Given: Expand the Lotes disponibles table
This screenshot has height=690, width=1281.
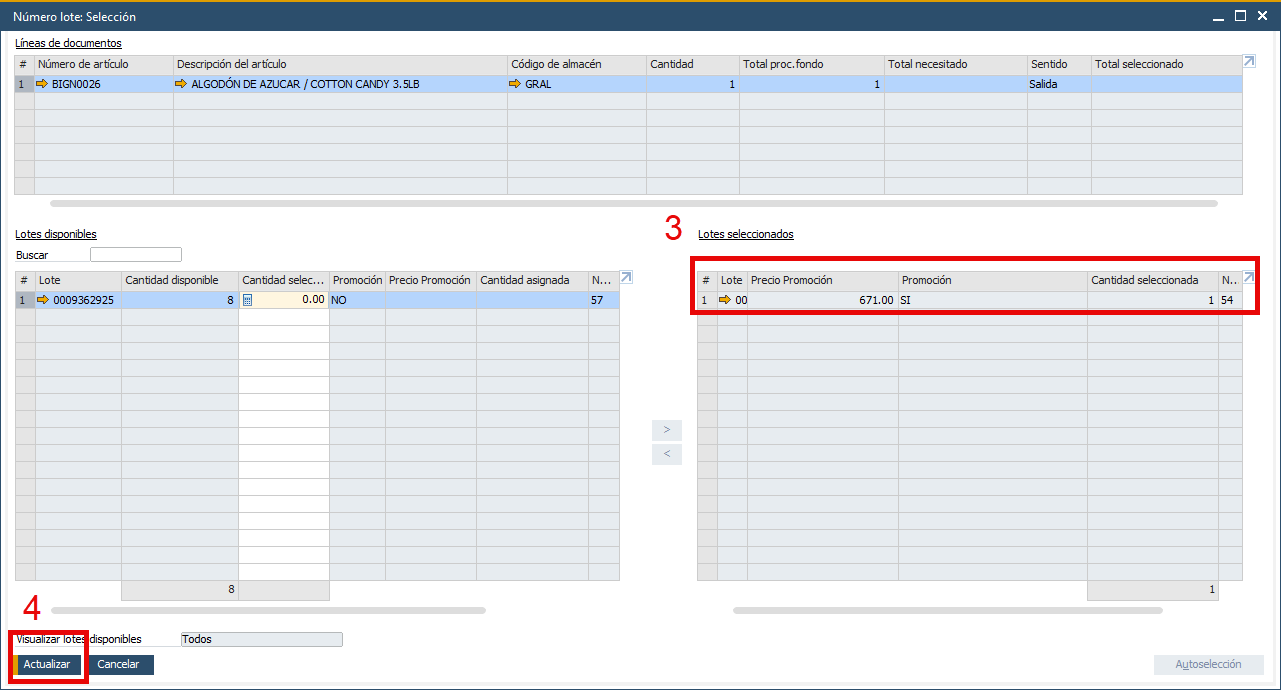Looking at the screenshot, I should [x=626, y=278].
